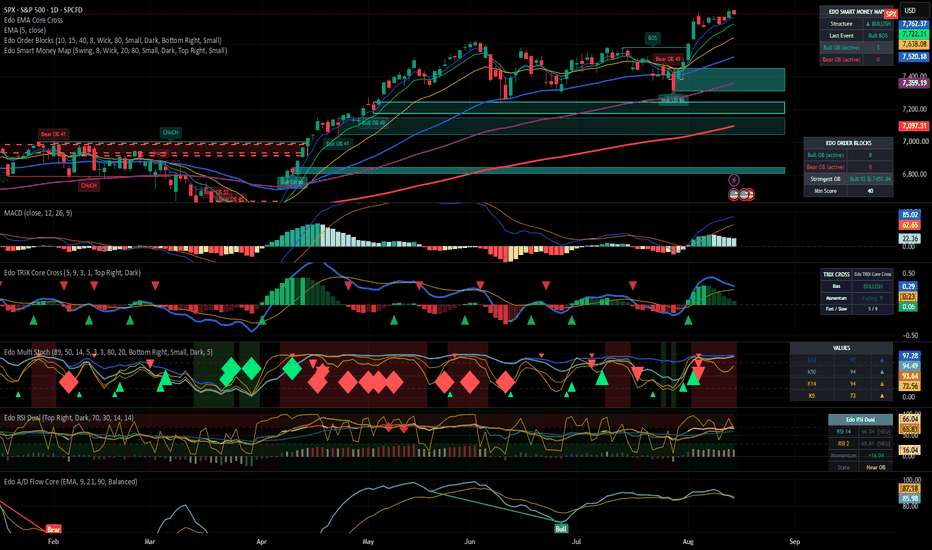Select the MACD (close, 12, 26, 9) legend

click(38, 213)
